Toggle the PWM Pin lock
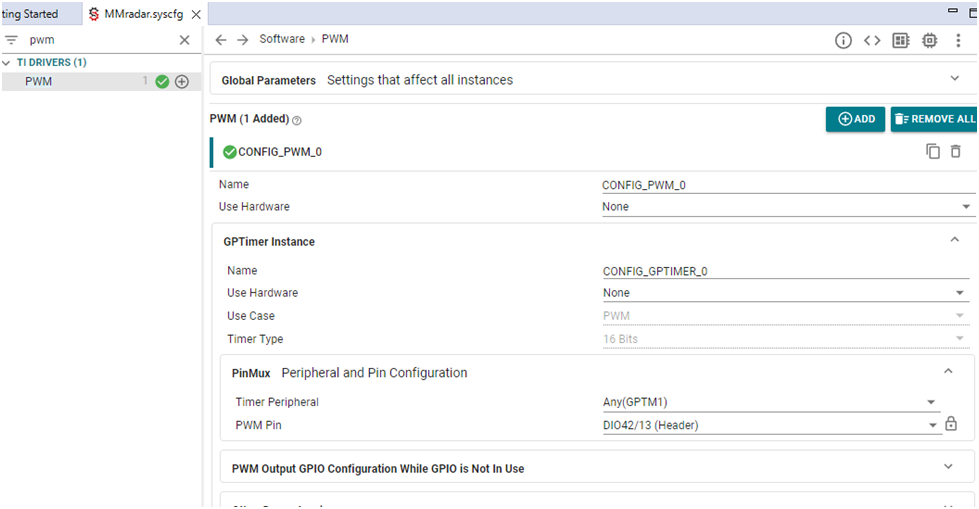This screenshot has width=979, height=509. (x=951, y=425)
